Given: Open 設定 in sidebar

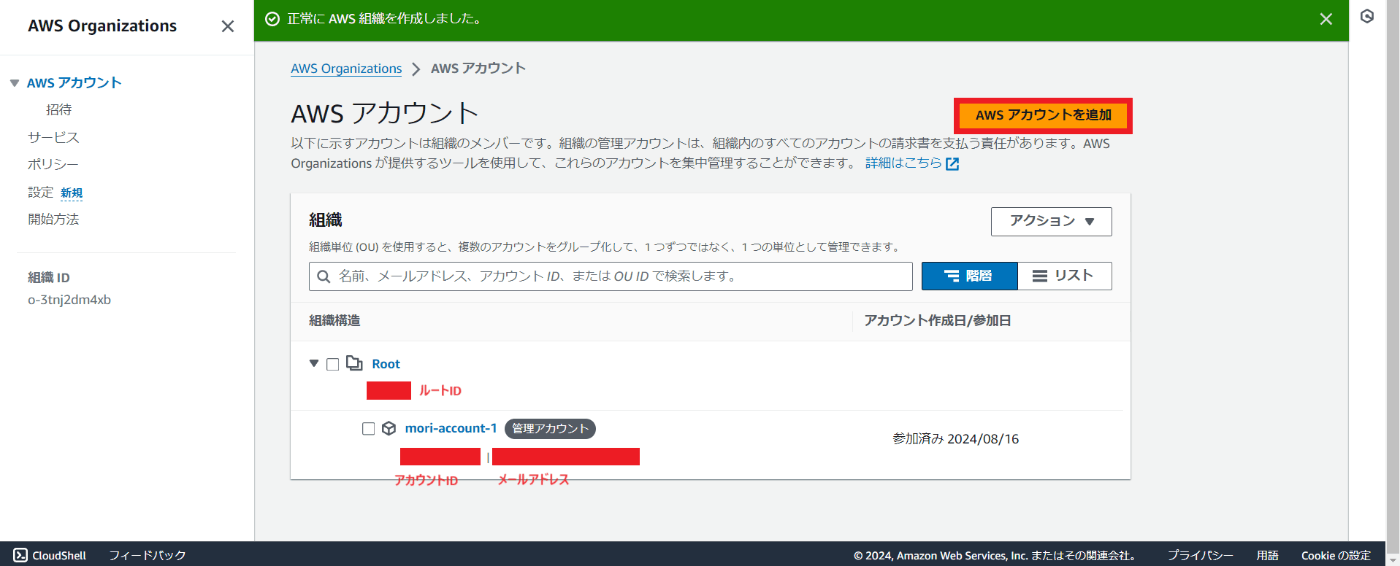Looking at the screenshot, I should point(40,192).
